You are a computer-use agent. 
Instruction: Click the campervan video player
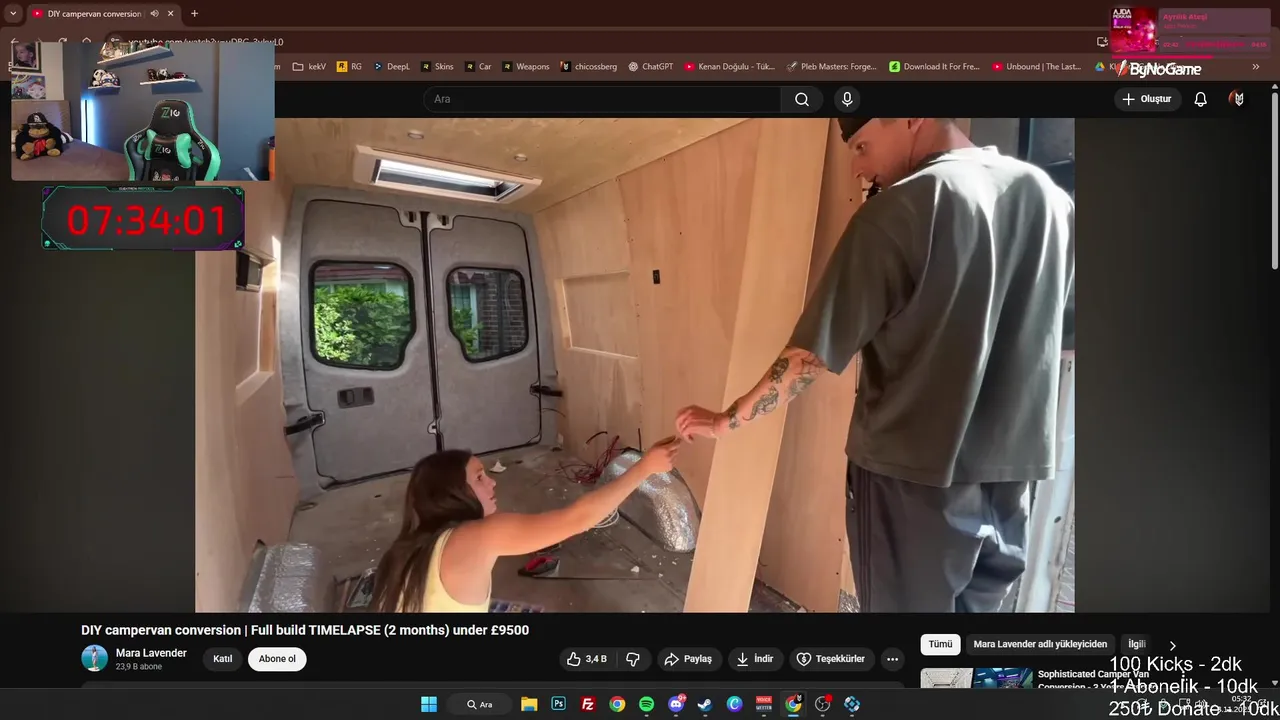[635, 365]
